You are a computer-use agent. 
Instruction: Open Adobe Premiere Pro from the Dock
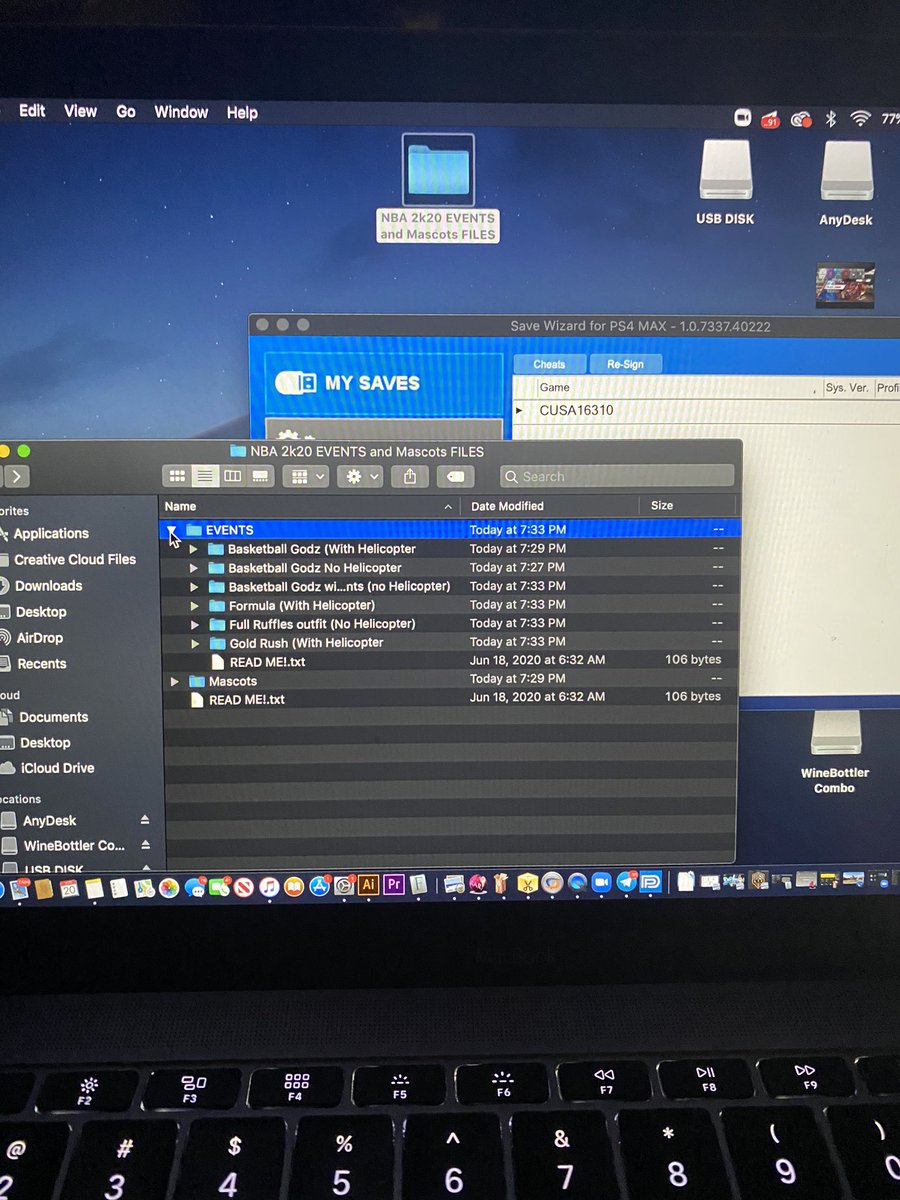pyautogui.click(x=393, y=885)
